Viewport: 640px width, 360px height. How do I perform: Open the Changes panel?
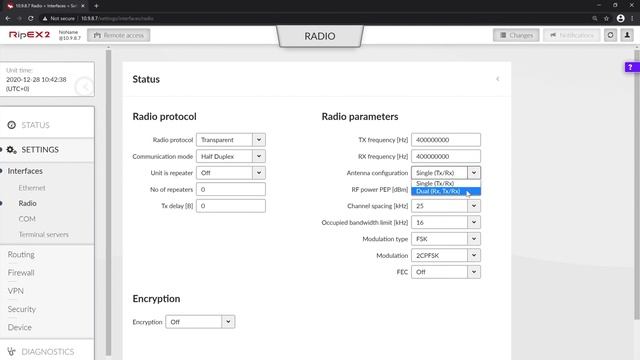pos(516,36)
